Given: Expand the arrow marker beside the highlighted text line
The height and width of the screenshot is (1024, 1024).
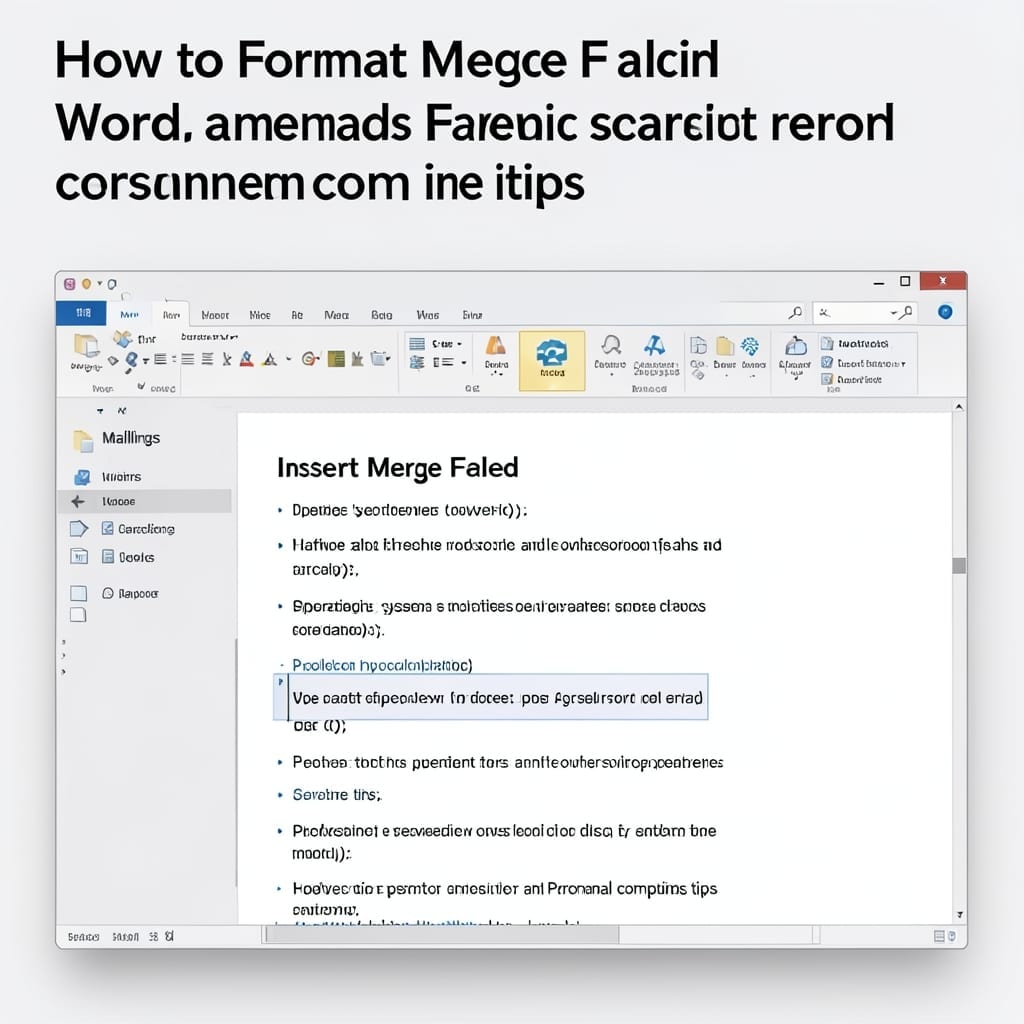Looking at the screenshot, I should (x=281, y=682).
